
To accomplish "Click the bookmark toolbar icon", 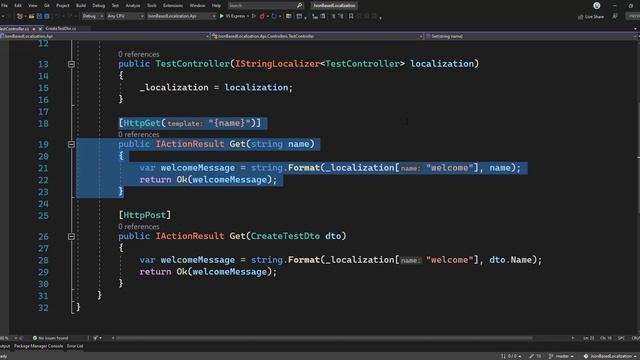I will click(351, 16).
